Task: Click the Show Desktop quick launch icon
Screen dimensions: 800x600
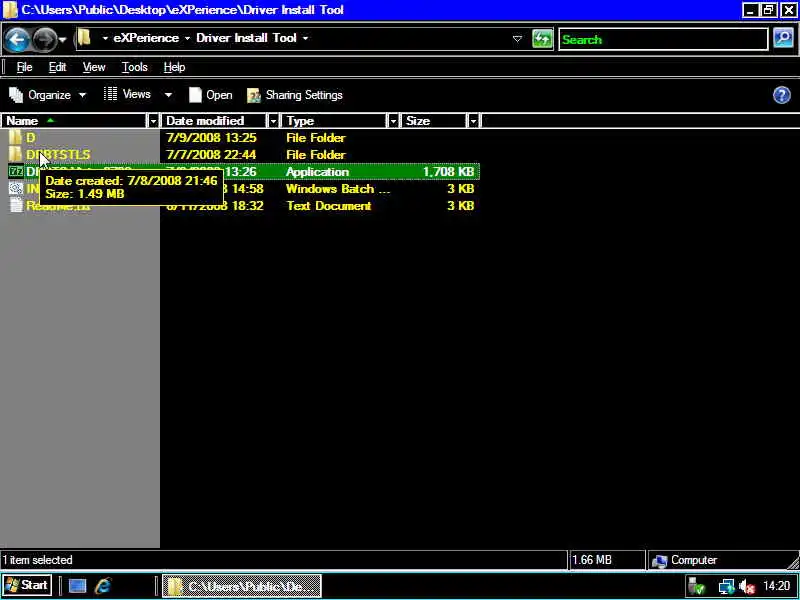Action: coord(77,586)
